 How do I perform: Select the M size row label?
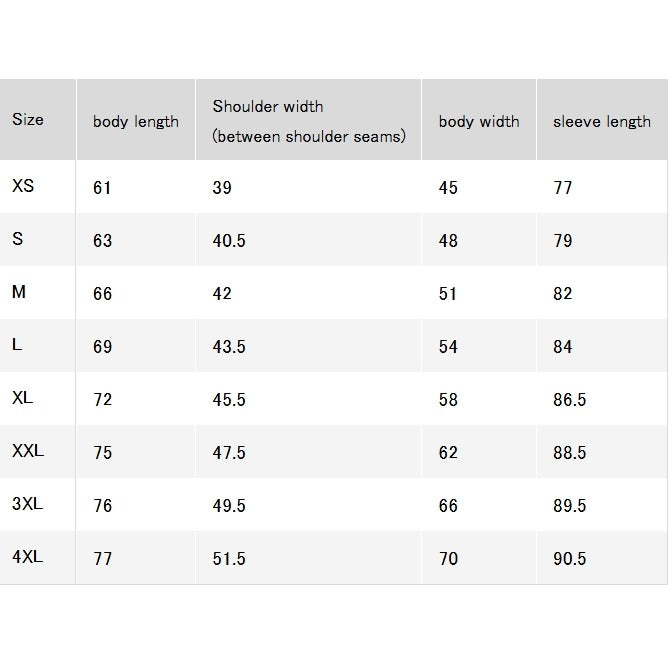tap(19, 292)
